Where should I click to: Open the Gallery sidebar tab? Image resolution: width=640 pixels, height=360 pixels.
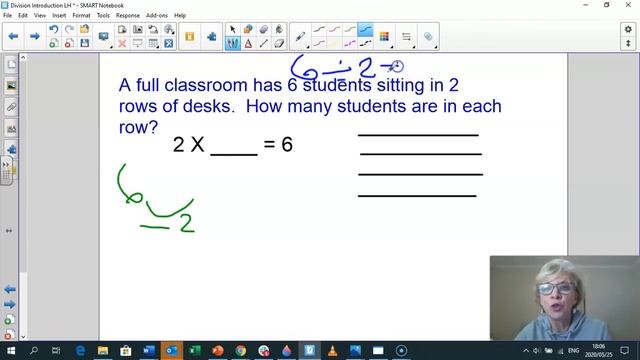coord(11,86)
